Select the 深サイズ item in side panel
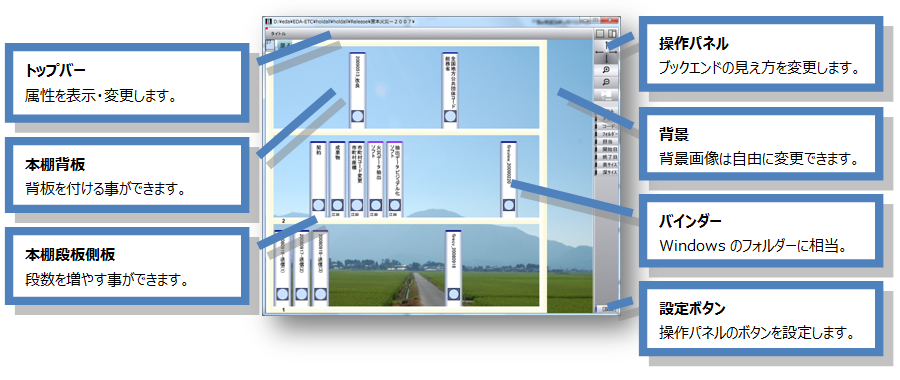The image size is (900, 380). coord(607,172)
